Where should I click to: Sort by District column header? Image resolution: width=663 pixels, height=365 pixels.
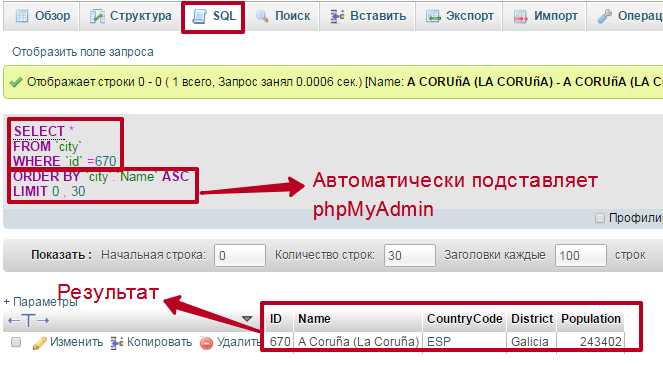532,318
